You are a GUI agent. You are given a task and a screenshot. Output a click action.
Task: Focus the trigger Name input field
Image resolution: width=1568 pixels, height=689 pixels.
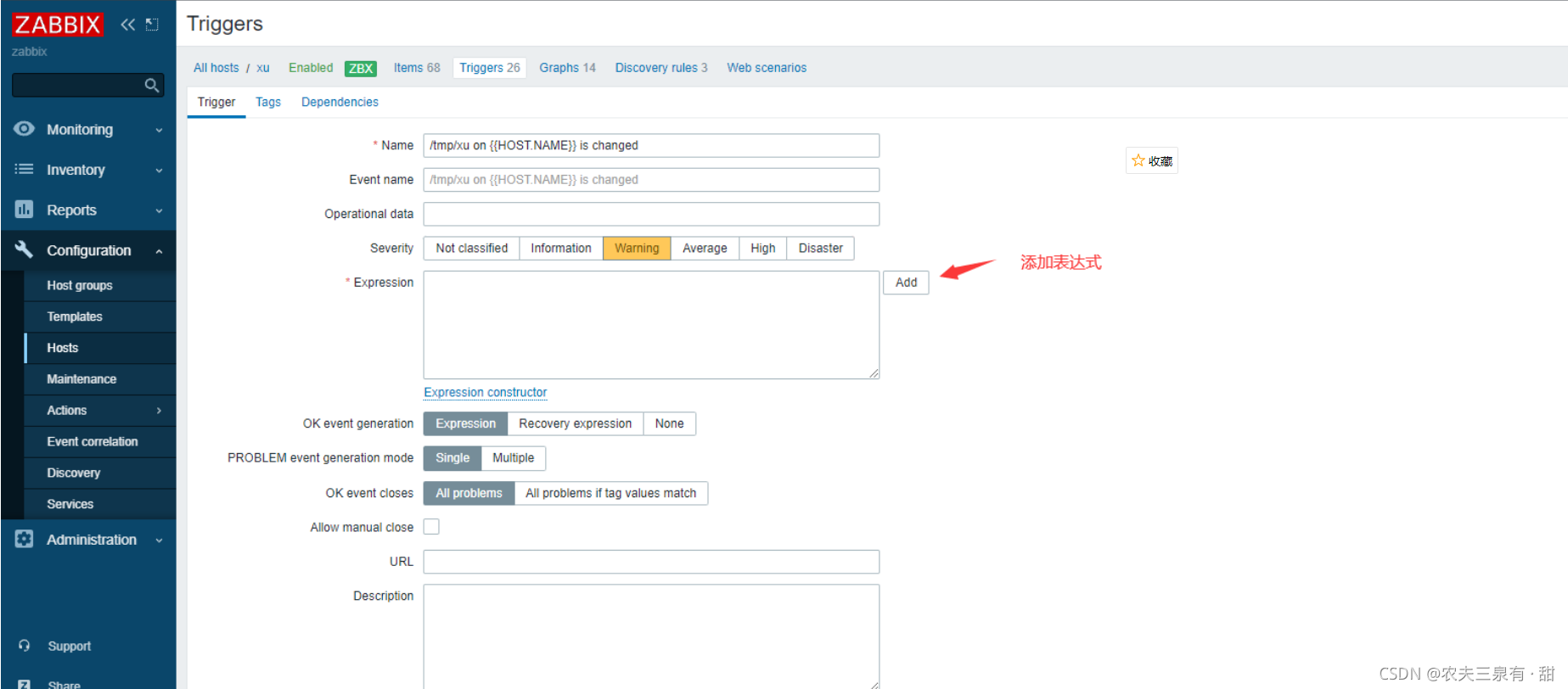click(x=651, y=146)
